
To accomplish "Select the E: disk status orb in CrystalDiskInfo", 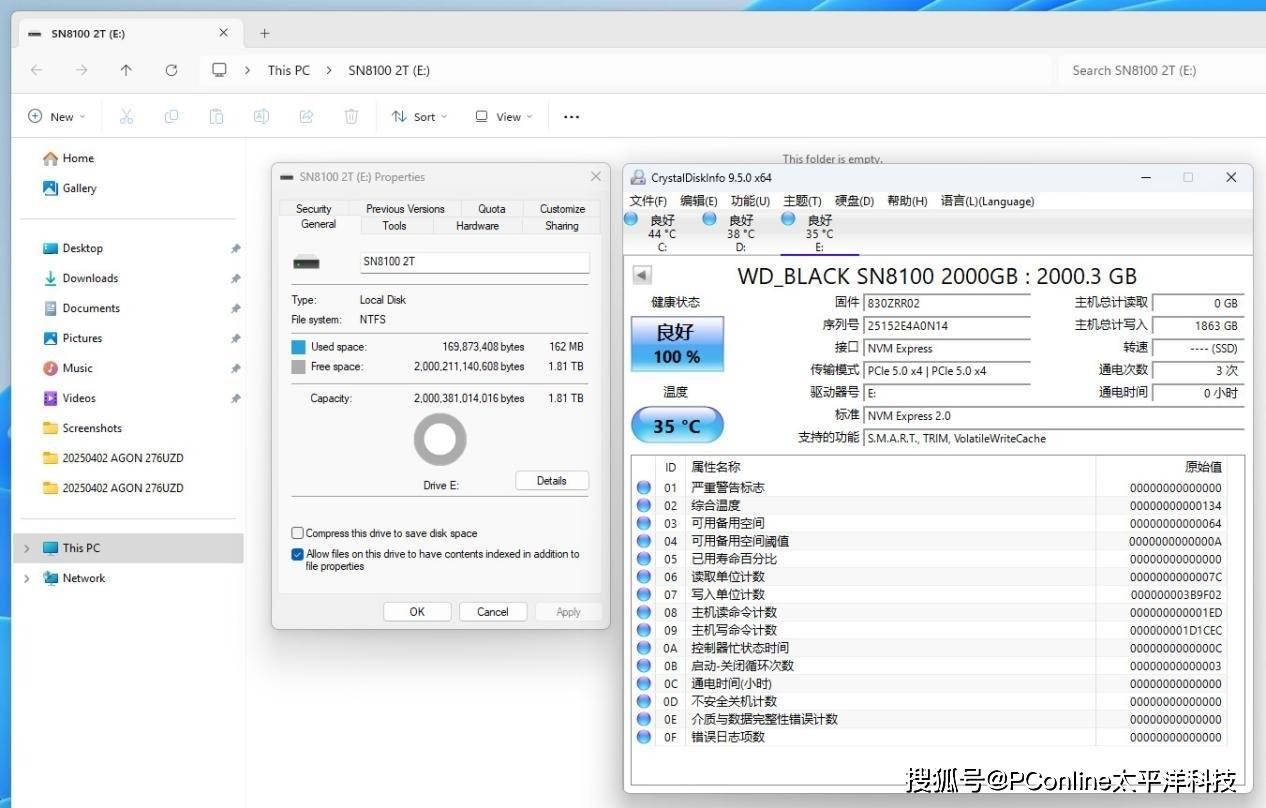I will coord(788,218).
